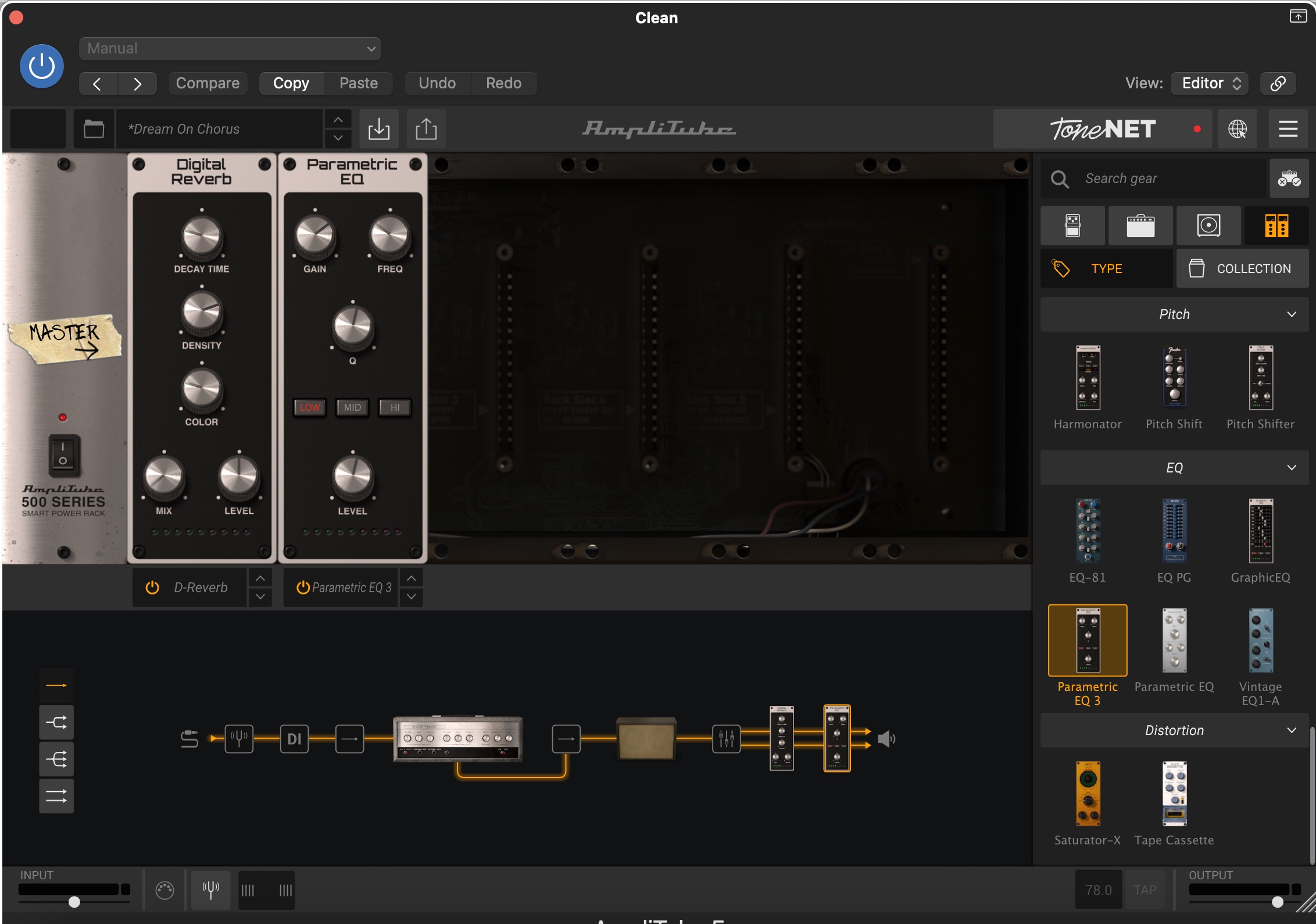Toggle the plugin power bypass button
1316x924 pixels.
[x=42, y=66]
